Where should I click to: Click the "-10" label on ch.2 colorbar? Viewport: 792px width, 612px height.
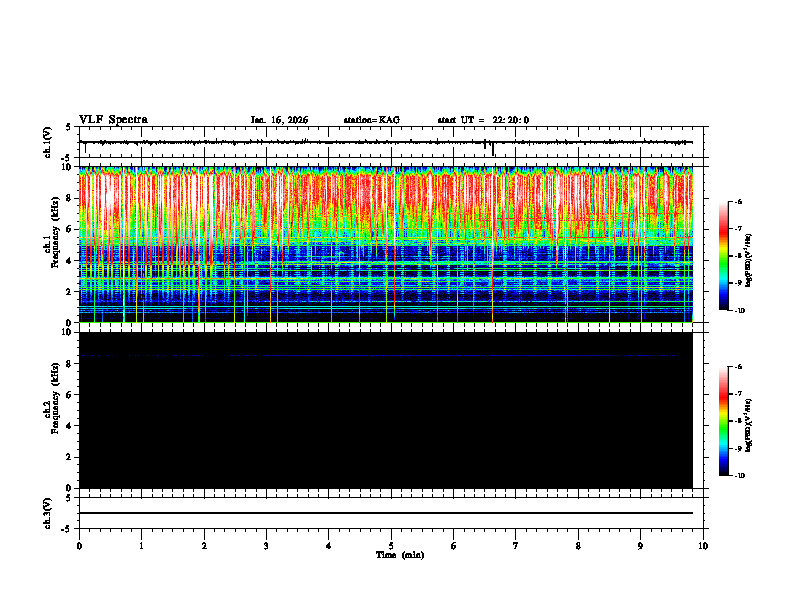pyautogui.click(x=739, y=475)
